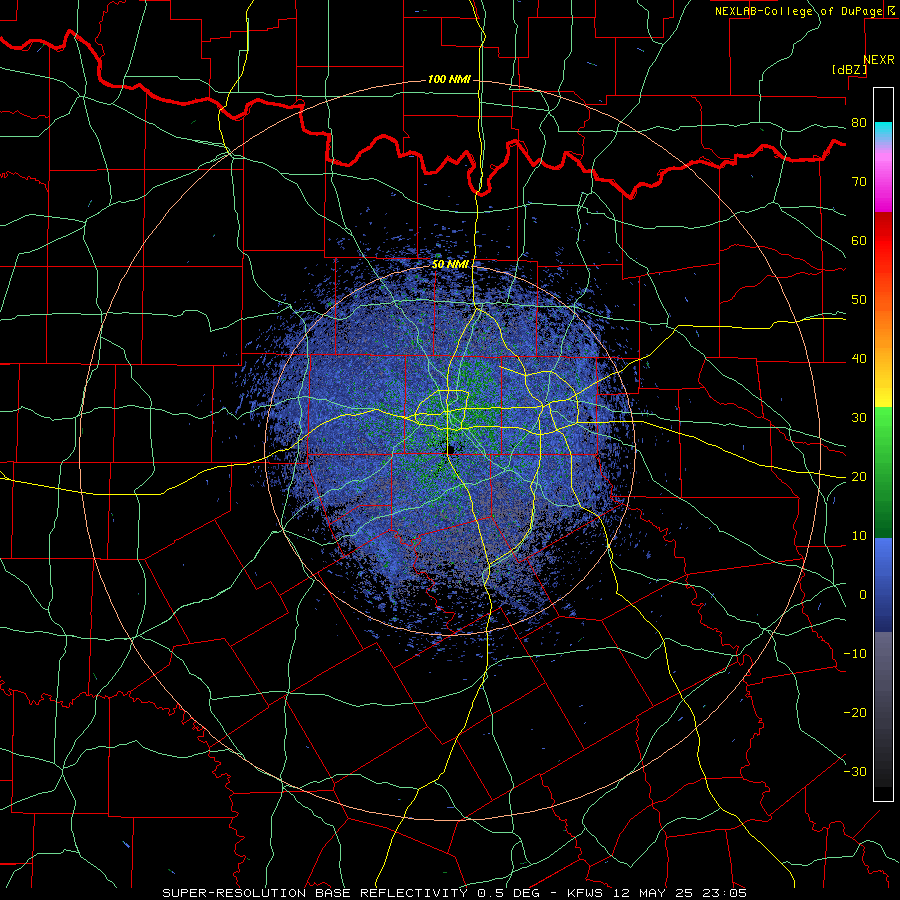This screenshot has height=900, width=900.
Task: Click the bright green segment of the color bar
Action: pyautogui.click(x=883, y=426)
